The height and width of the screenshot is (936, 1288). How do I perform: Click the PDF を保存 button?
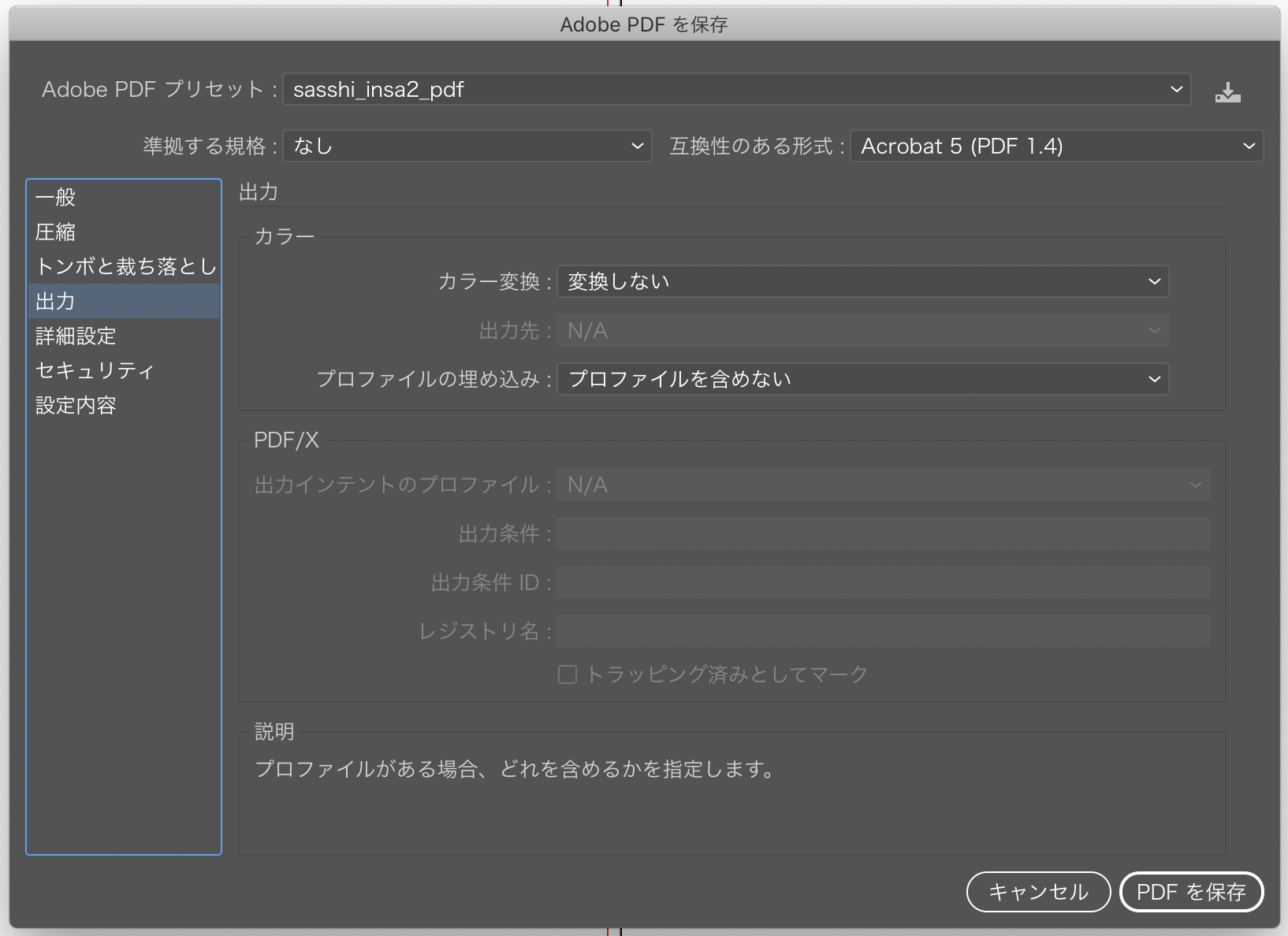coord(1191,892)
